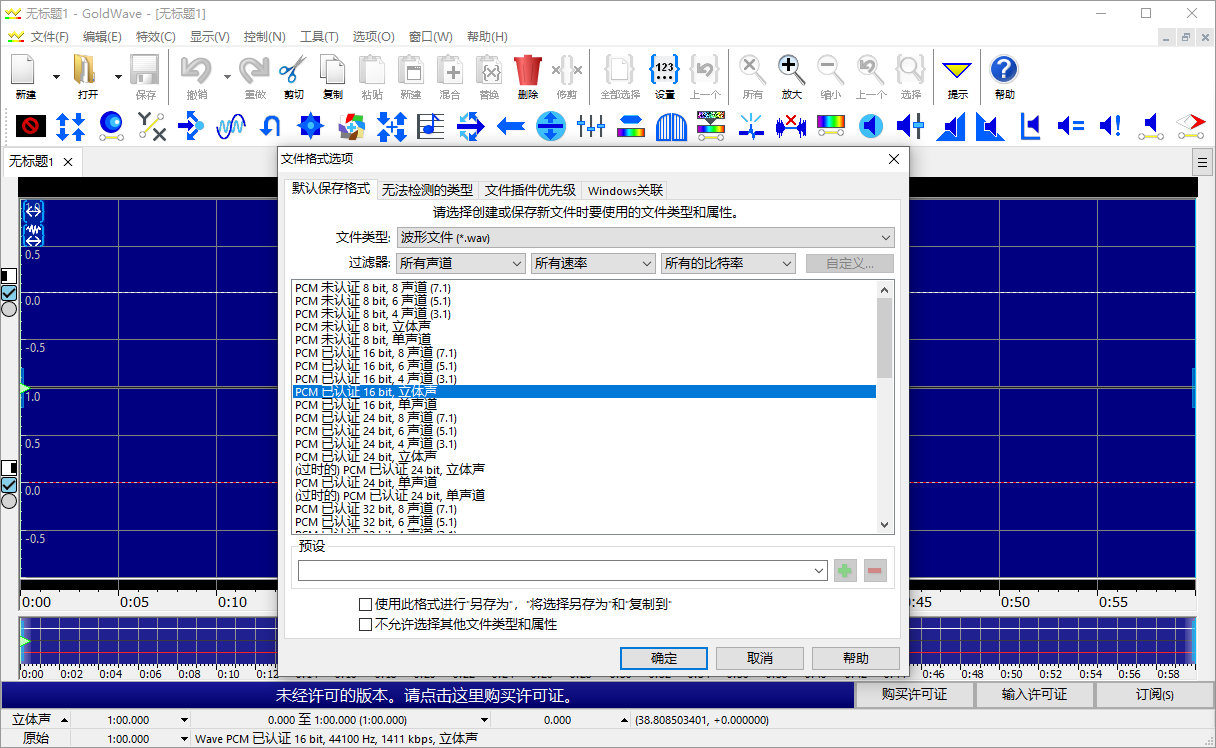1216x748 pixels.
Task: Toggle the lower channel checkbox beside the waveform
Action: (x=9, y=484)
